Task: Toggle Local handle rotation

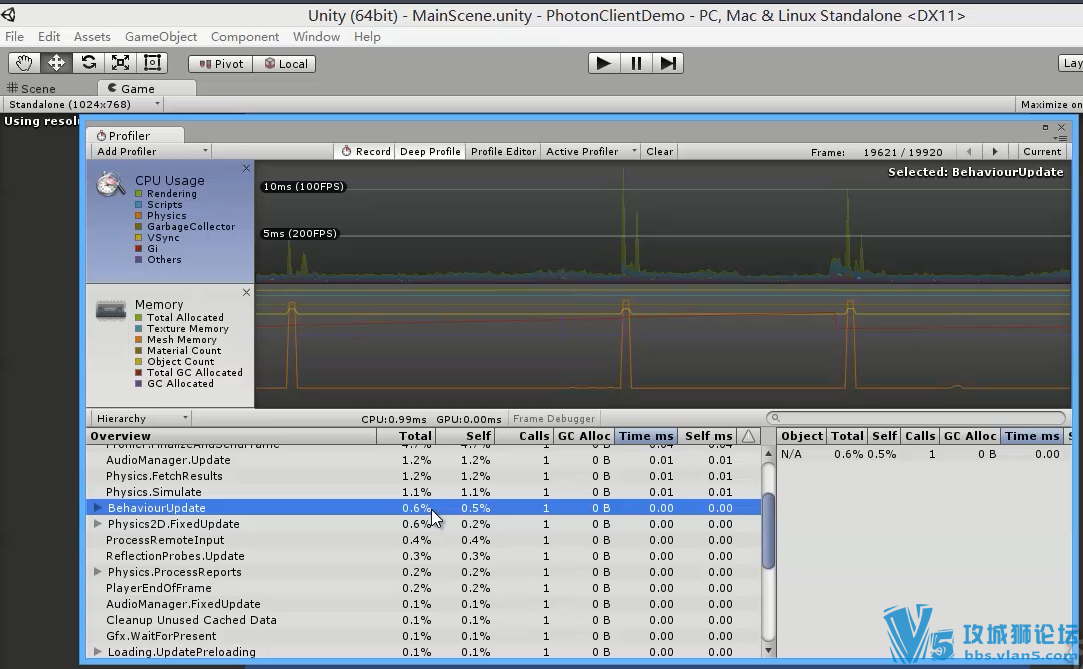Action: click(285, 64)
